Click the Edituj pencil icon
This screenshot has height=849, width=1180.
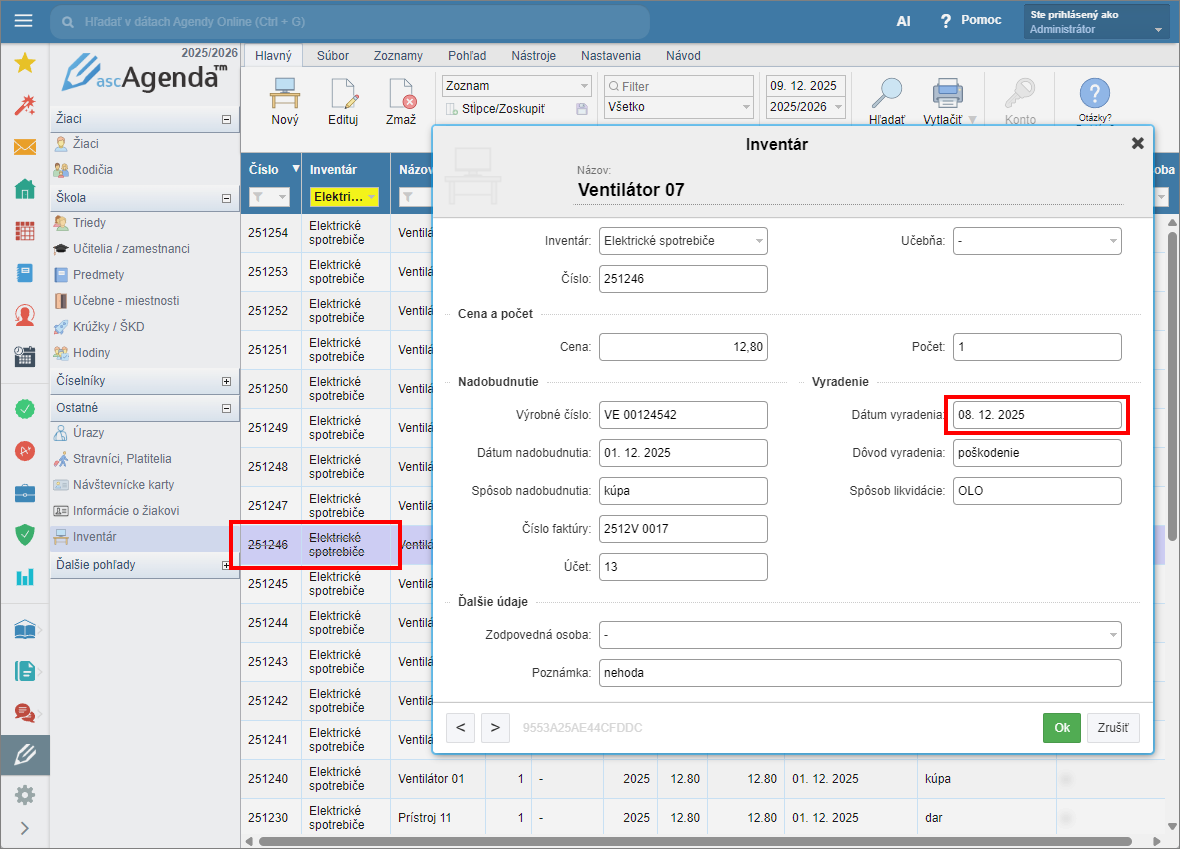[343, 94]
